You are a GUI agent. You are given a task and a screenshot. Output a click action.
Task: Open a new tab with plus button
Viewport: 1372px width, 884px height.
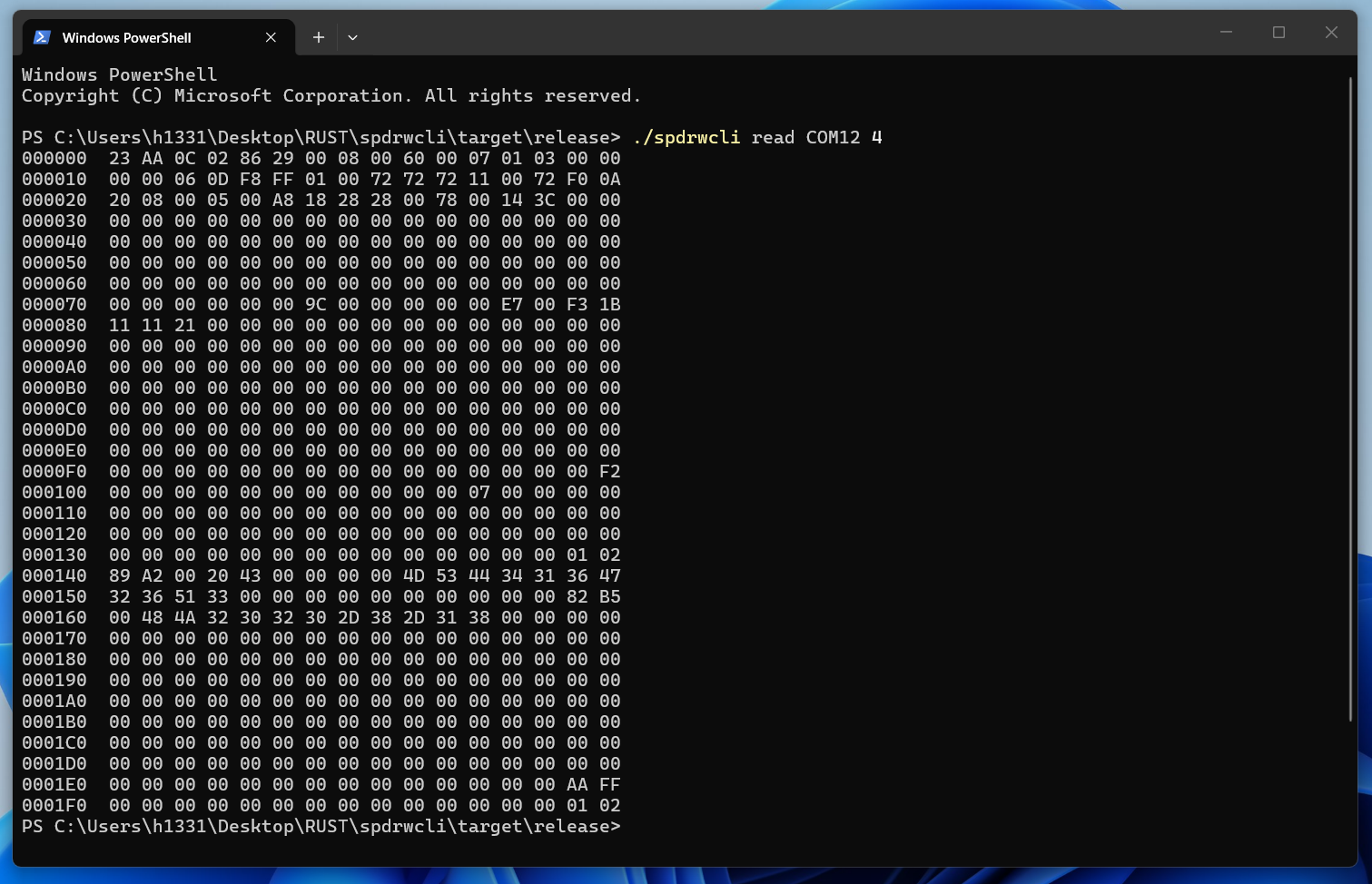tap(318, 37)
